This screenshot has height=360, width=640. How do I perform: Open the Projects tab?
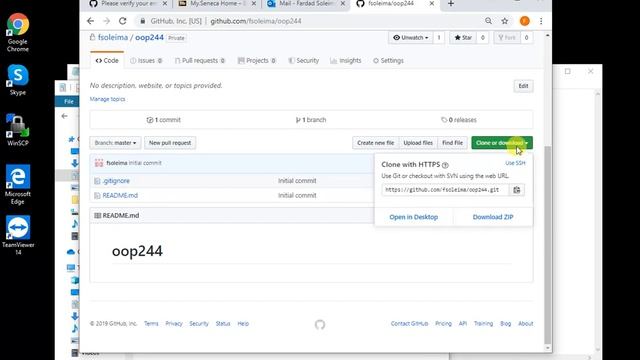(x=257, y=60)
